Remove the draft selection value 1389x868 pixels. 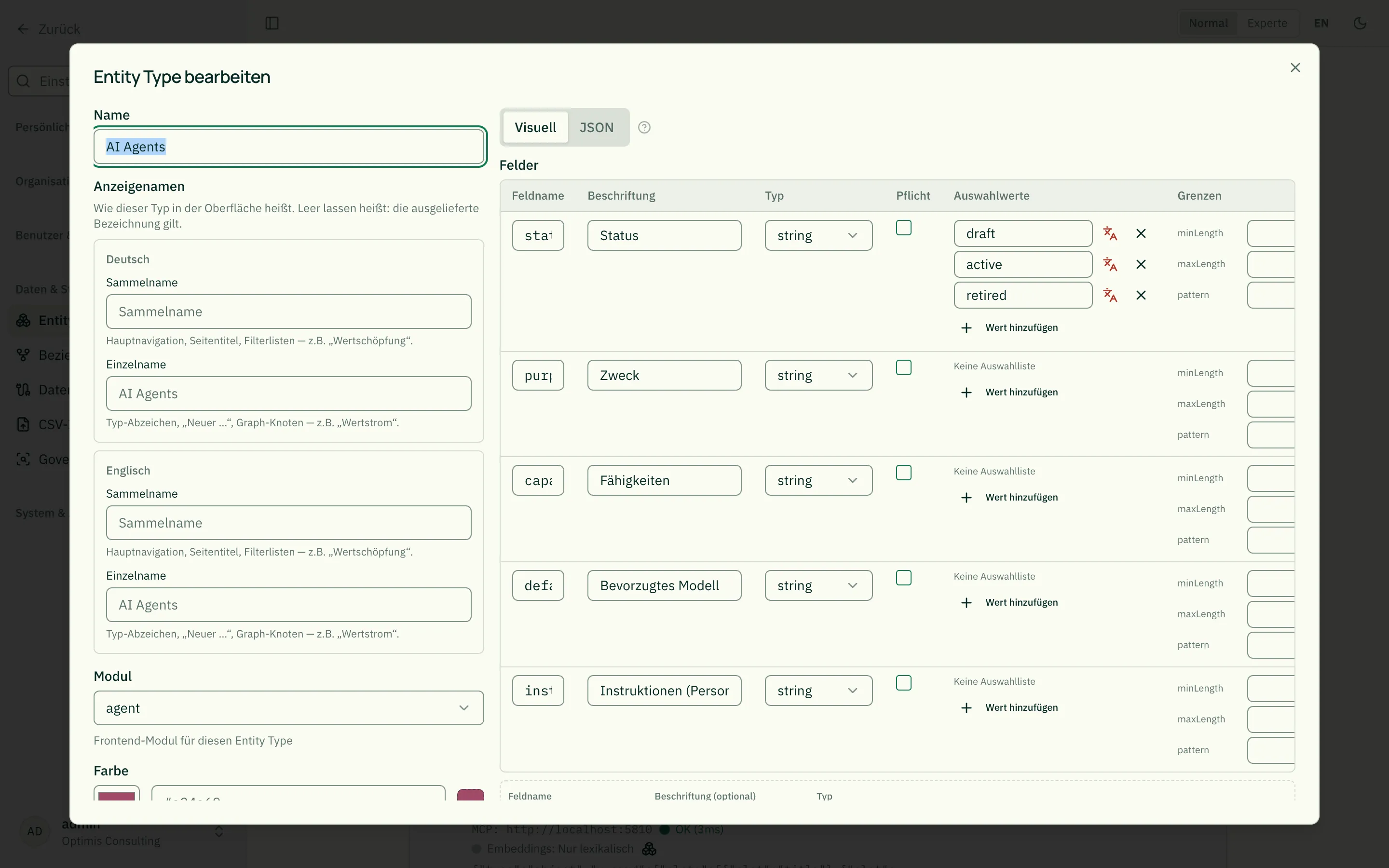coord(1141,234)
